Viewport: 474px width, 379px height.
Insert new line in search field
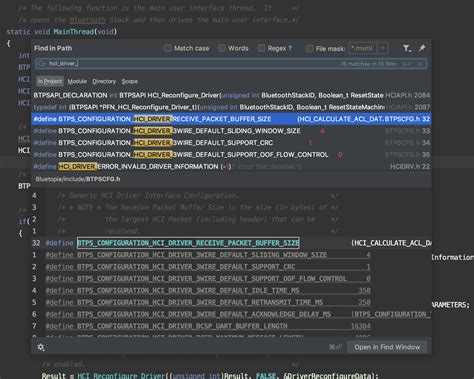point(407,64)
